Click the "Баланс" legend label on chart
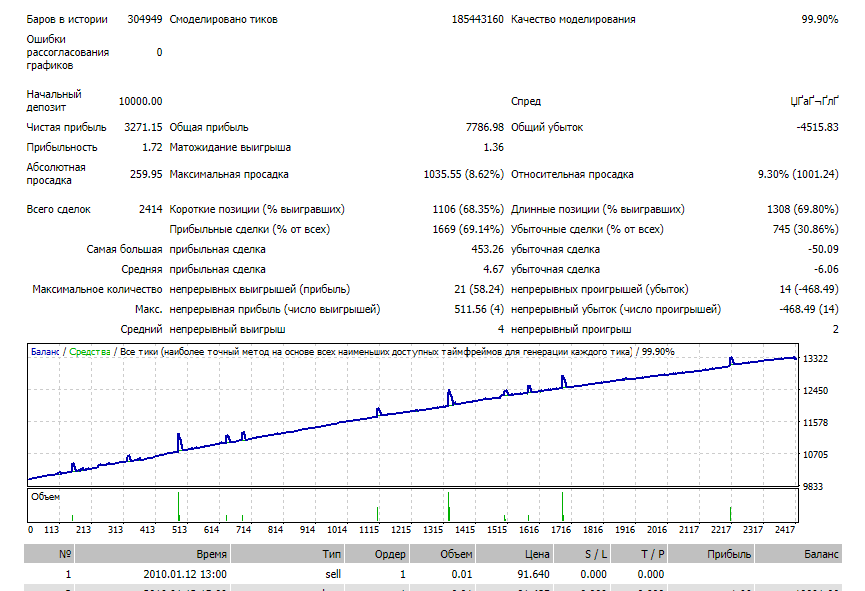The width and height of the screenshot is (865, 591). click(45, 352)
